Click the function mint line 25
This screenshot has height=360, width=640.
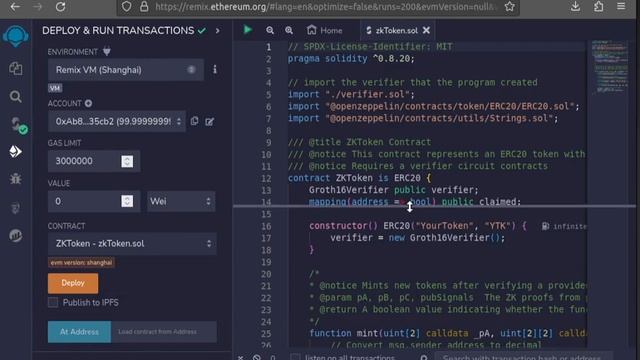tap(447, 333)
